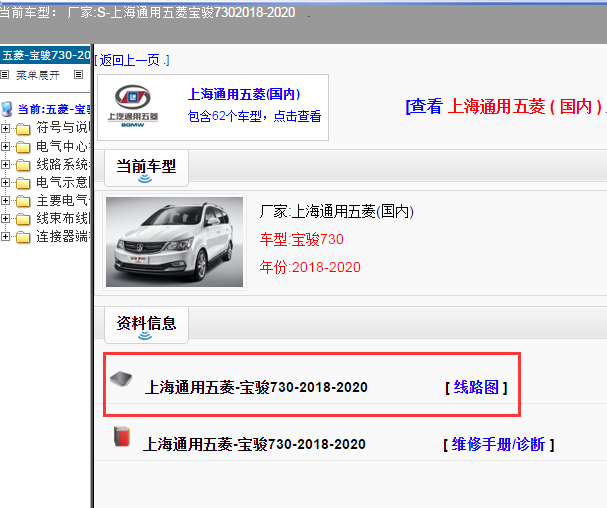Click folder icon beside 电气示意
The width and height of the screenshot is (607, 508).
[23, 183]
